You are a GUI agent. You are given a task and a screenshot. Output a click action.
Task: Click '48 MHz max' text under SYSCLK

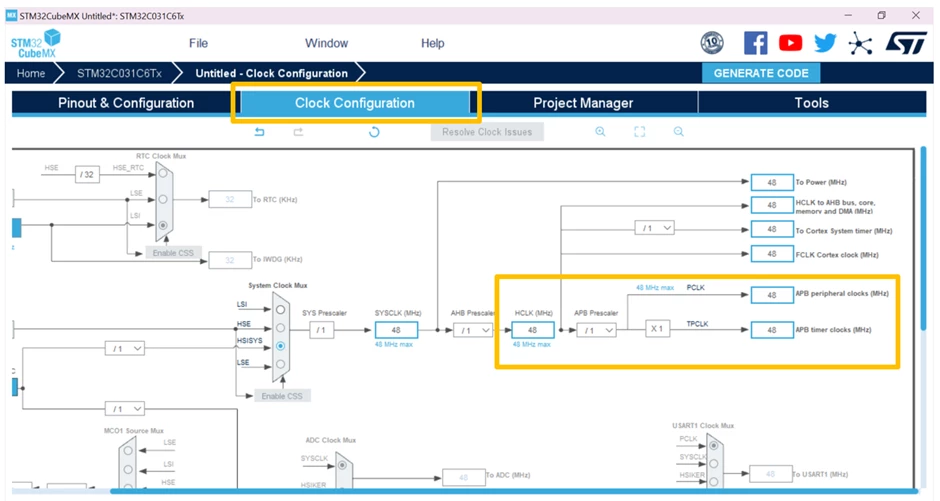(x=394, y=345)
